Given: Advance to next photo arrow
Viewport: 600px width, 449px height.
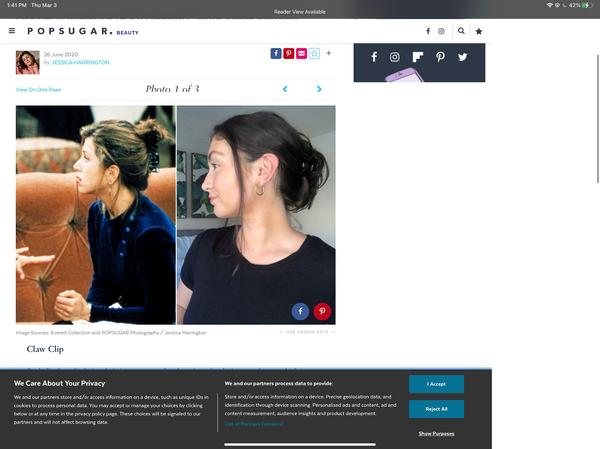Looking at the screenshot, I should click(x=319, y=89).
